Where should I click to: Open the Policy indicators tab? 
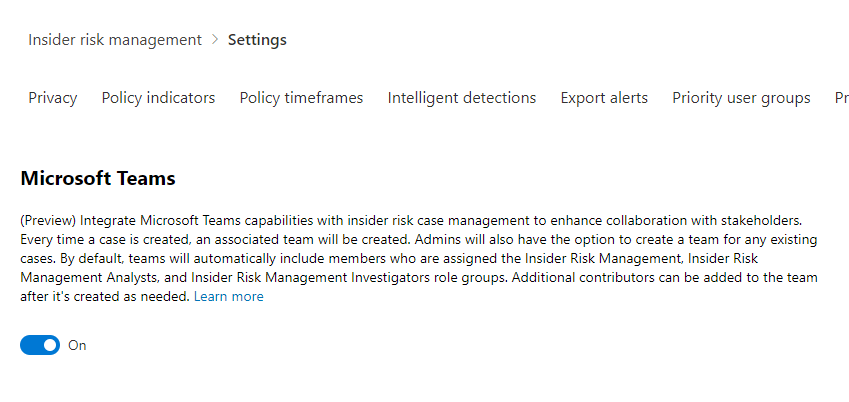[158, 98]
